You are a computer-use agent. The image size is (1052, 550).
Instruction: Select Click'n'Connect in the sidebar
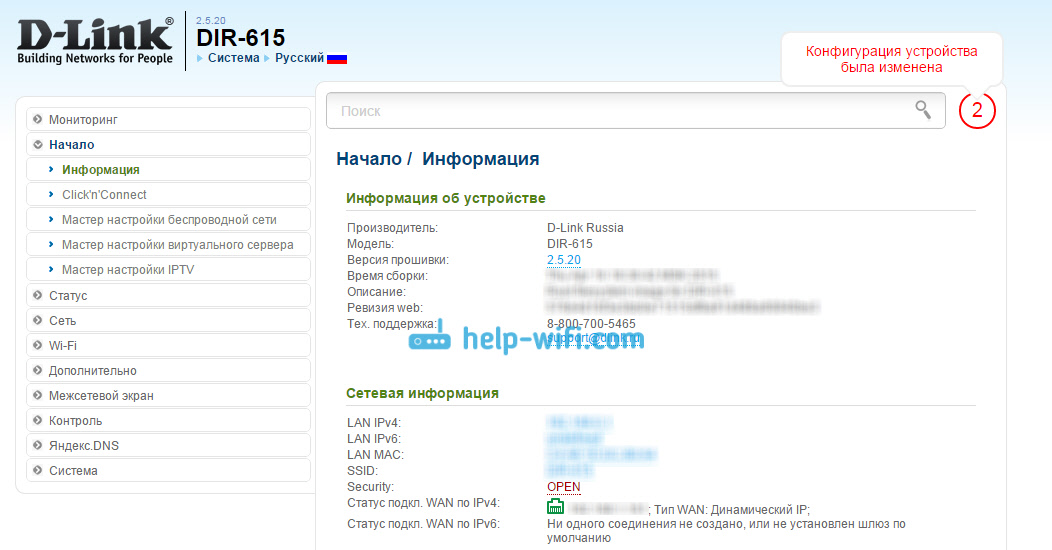point(104,195)
